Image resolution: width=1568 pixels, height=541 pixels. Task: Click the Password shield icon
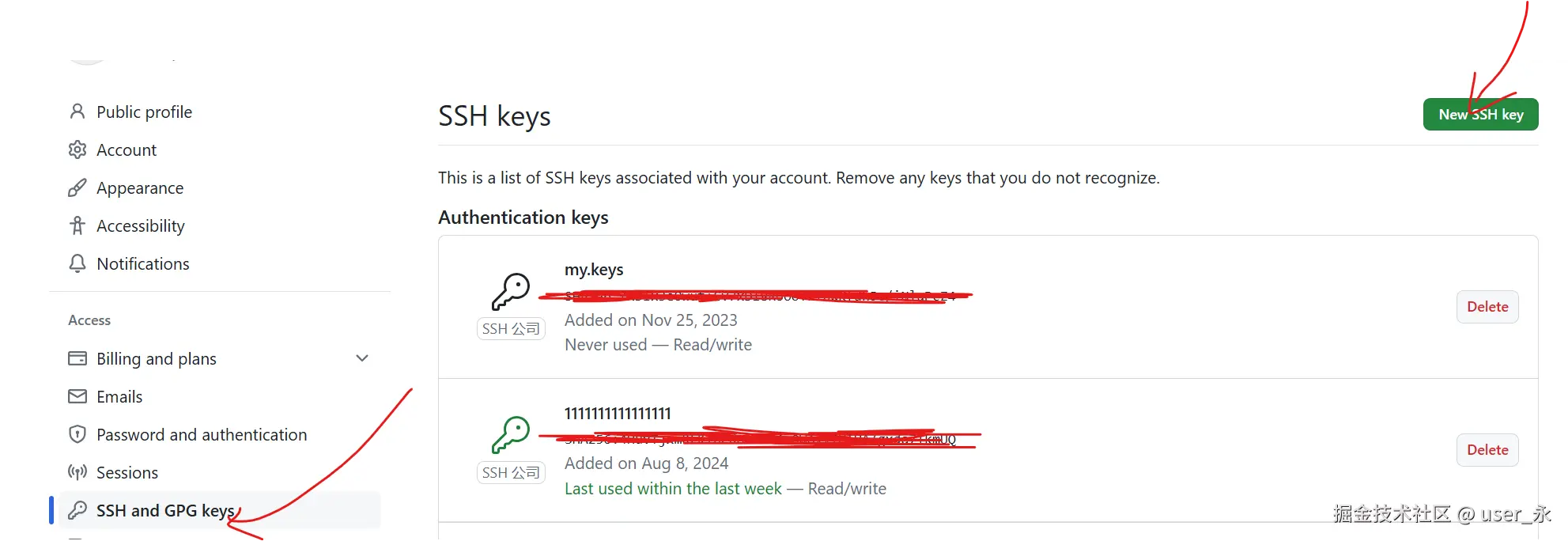point(77,434)
